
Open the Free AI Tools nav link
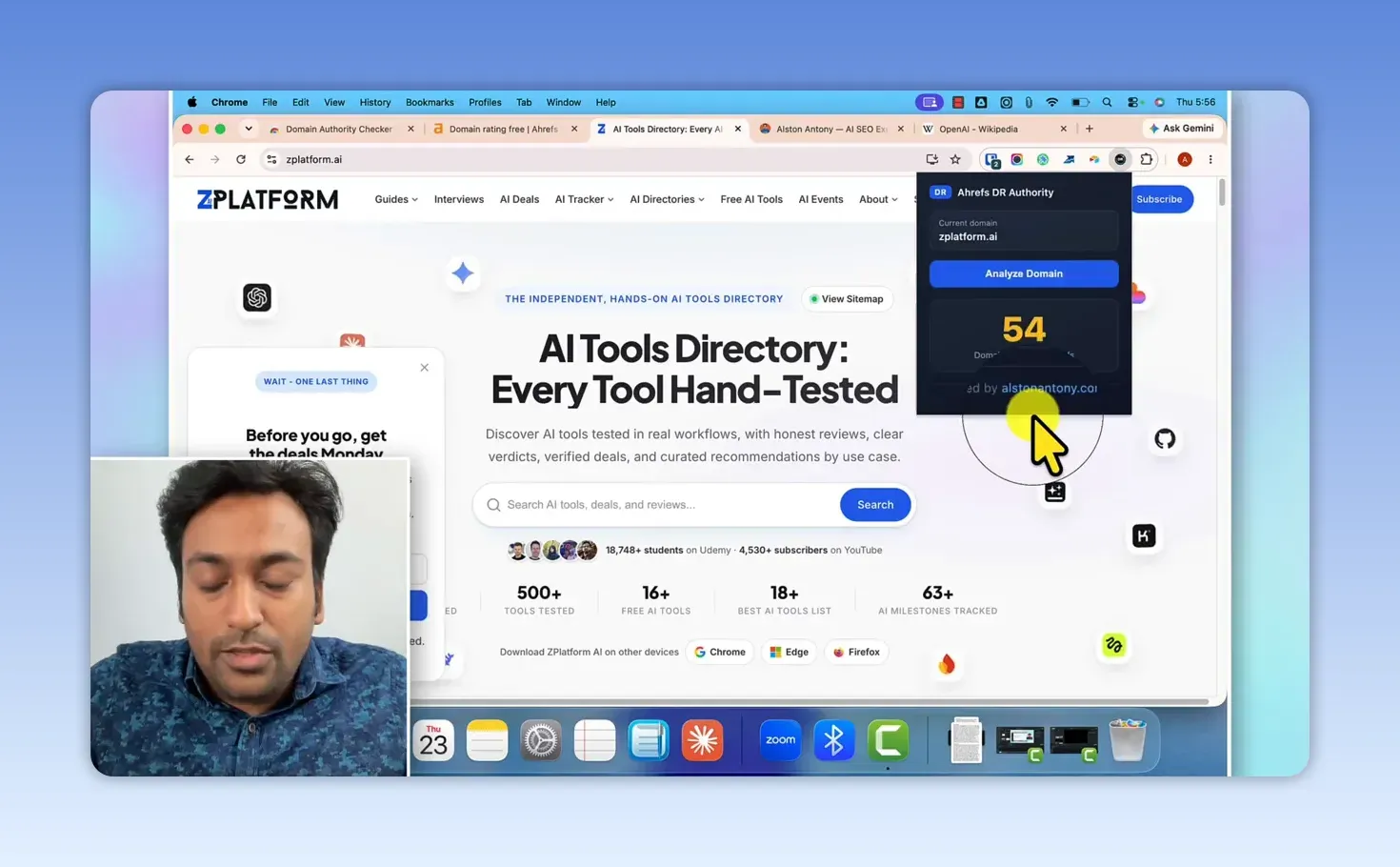(x=751, y=199)
